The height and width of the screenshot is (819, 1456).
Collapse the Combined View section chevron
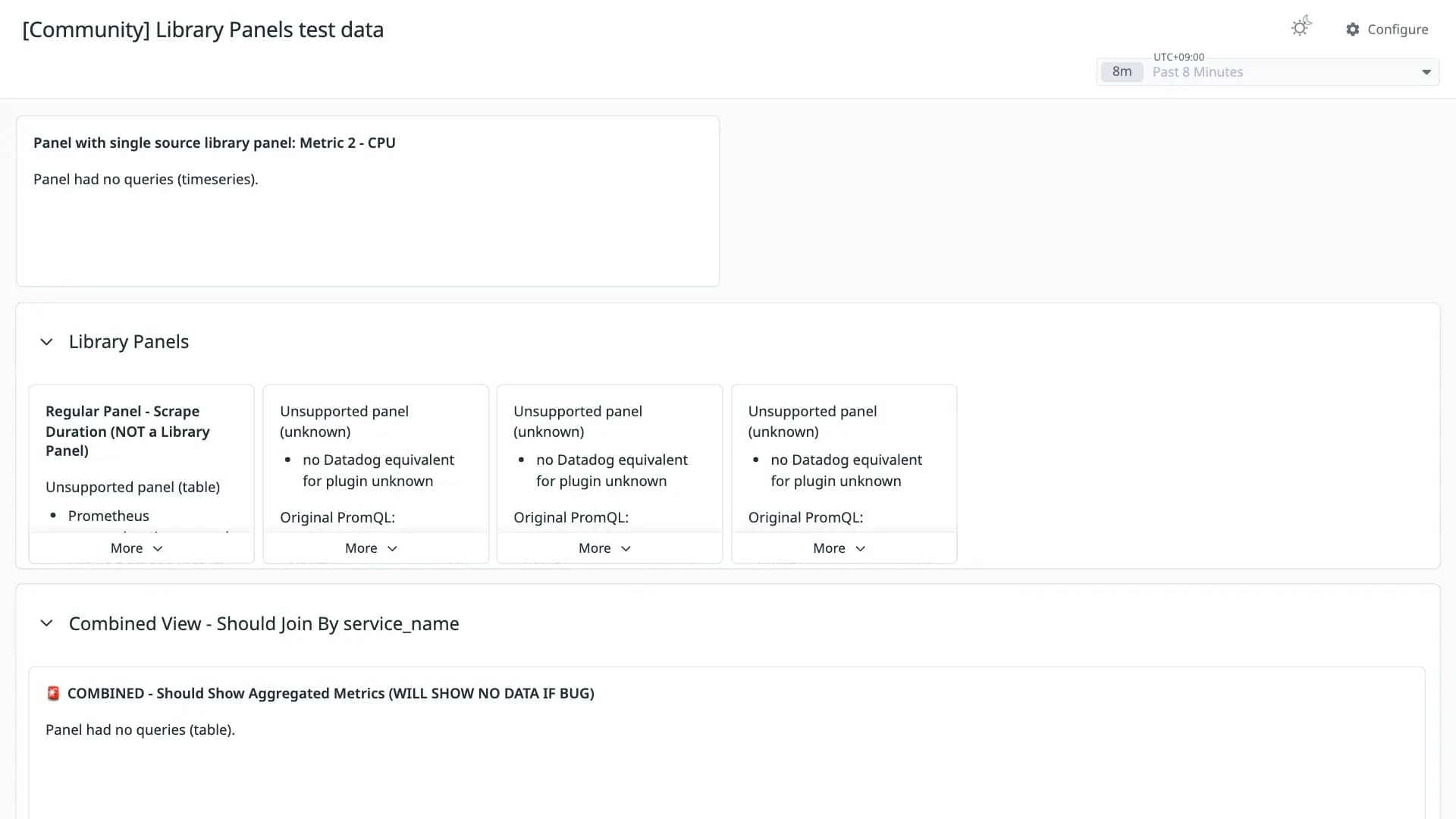coord(46,623)
